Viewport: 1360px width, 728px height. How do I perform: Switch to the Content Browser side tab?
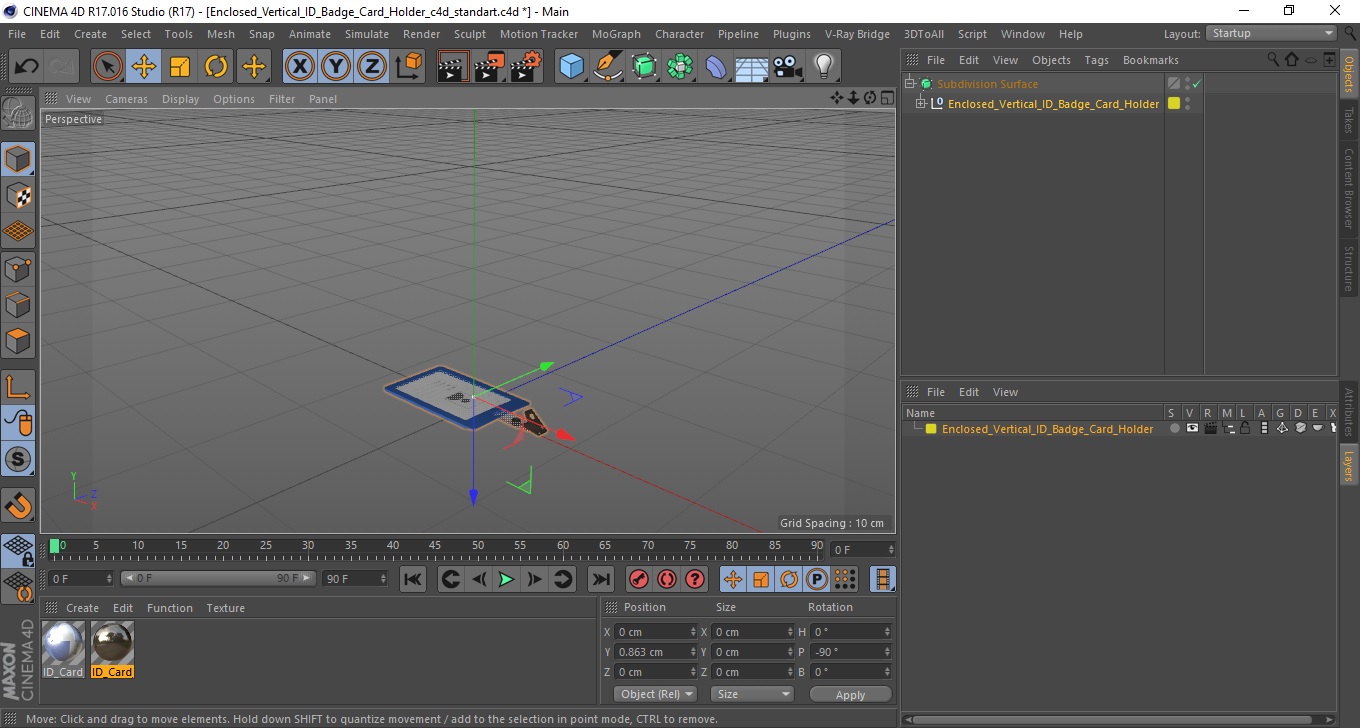click(1349, 188)
